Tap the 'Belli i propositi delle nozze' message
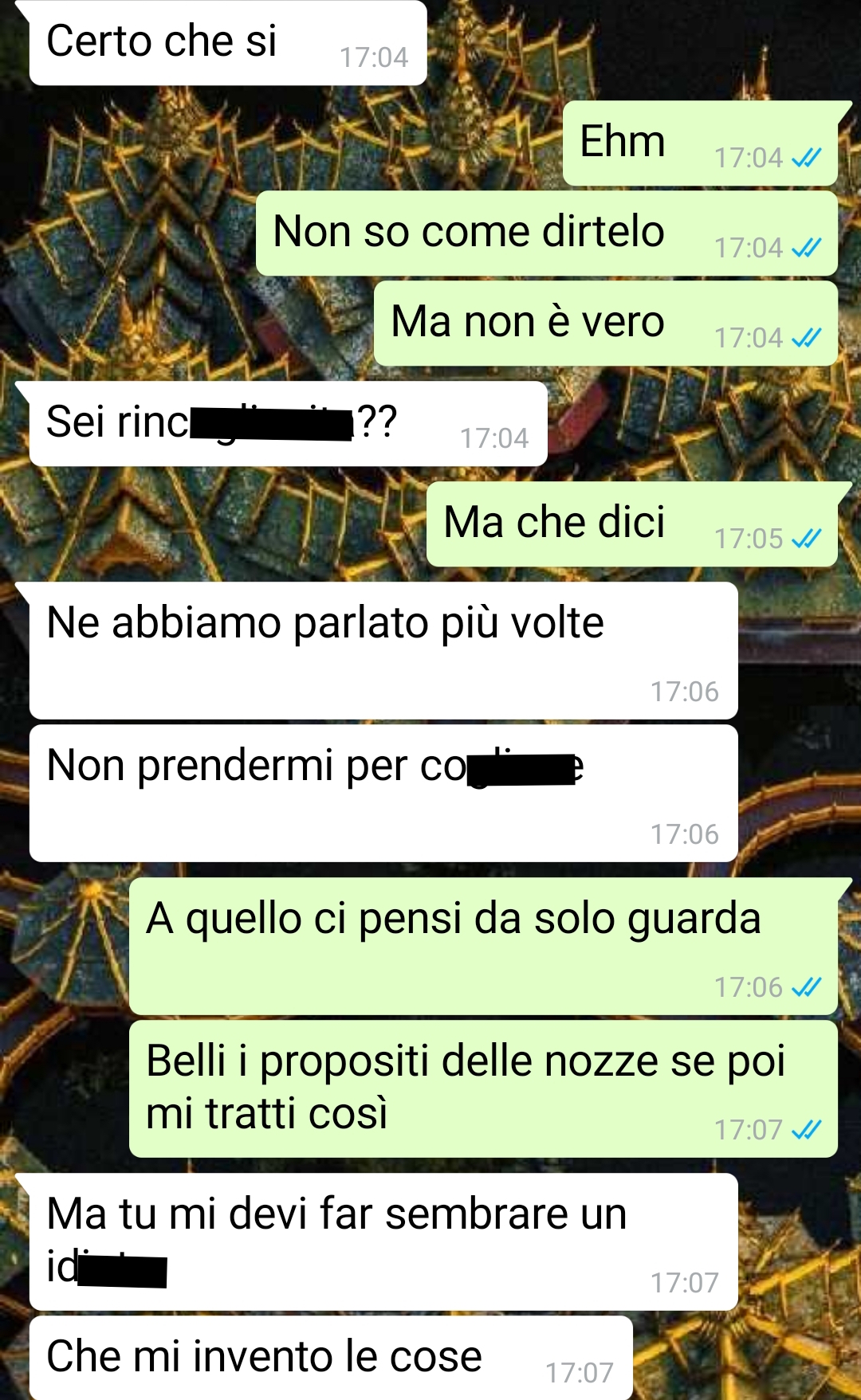The width and height of the screenshot is (861, 1400). [x=483, y=1088]
